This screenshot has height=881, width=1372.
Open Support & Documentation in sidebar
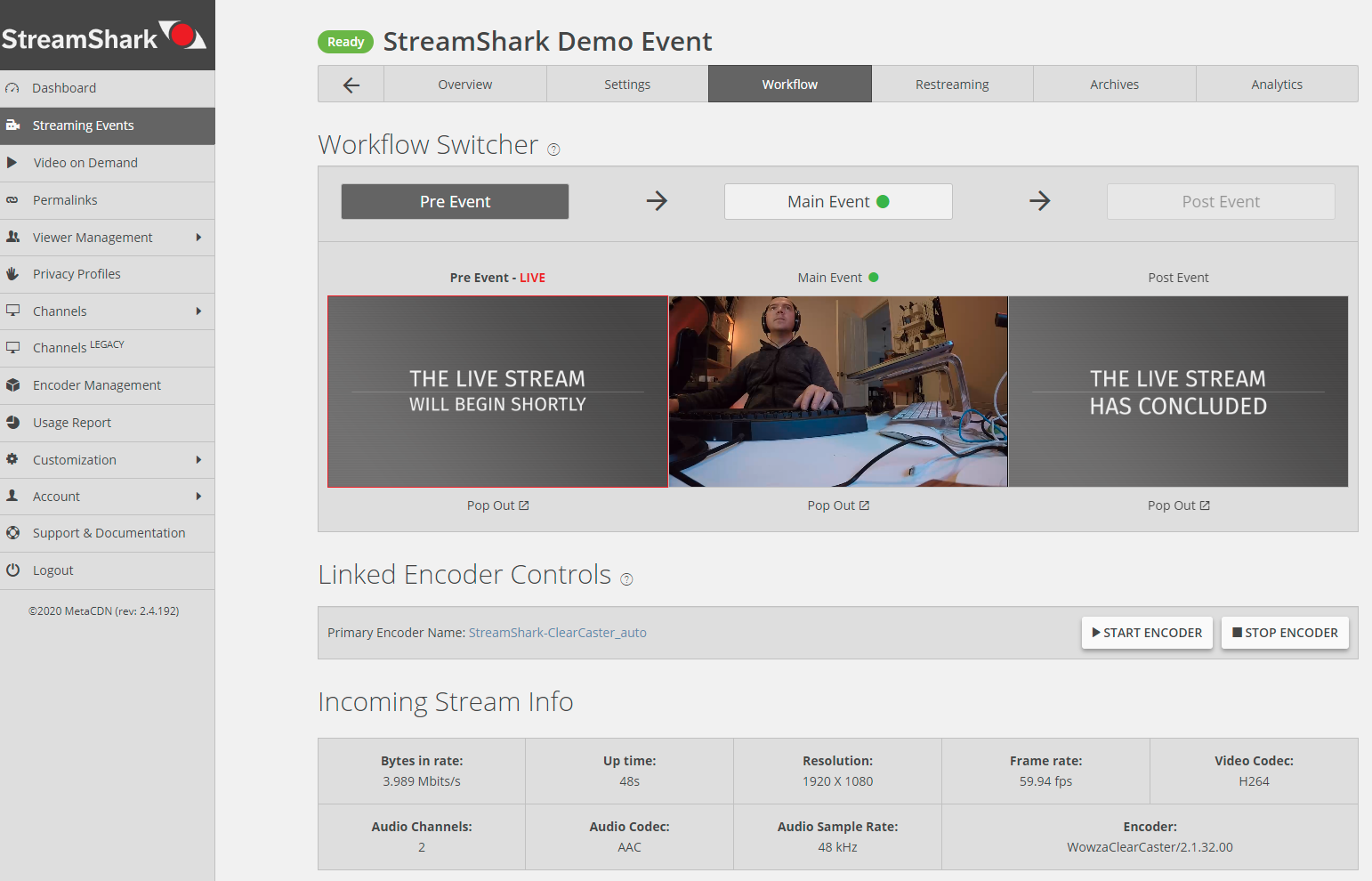[x=108, y=533]
